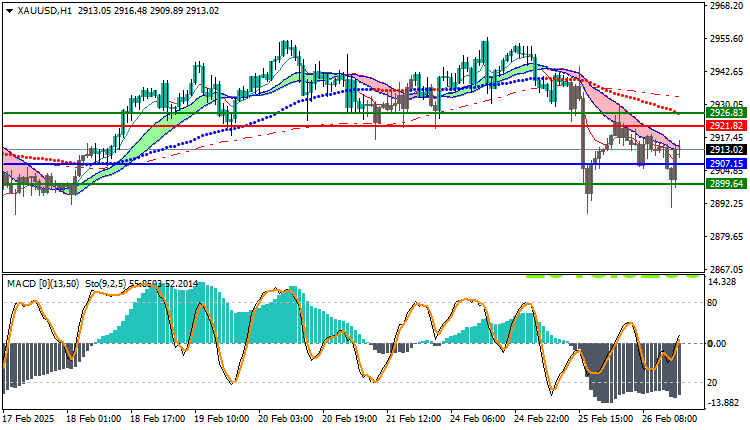This screenshot has height=430, width=750.
Task: Click the 20 stochastic level label
Action: (x=712, y=383)
